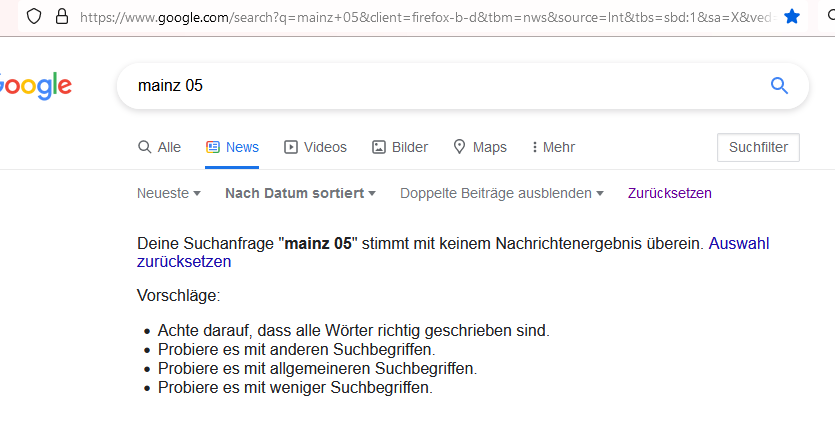
Task: Expand the Nach Datum sortiert dropdown
Action: pos(300,193)
